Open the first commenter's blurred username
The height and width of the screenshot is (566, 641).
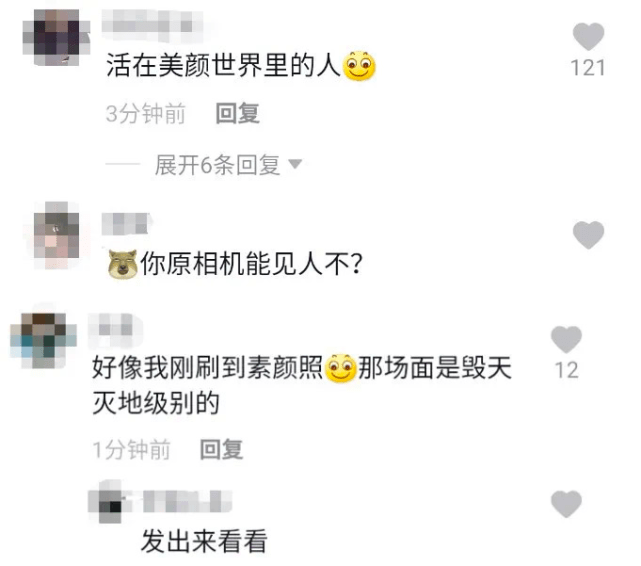click(152, 26)
